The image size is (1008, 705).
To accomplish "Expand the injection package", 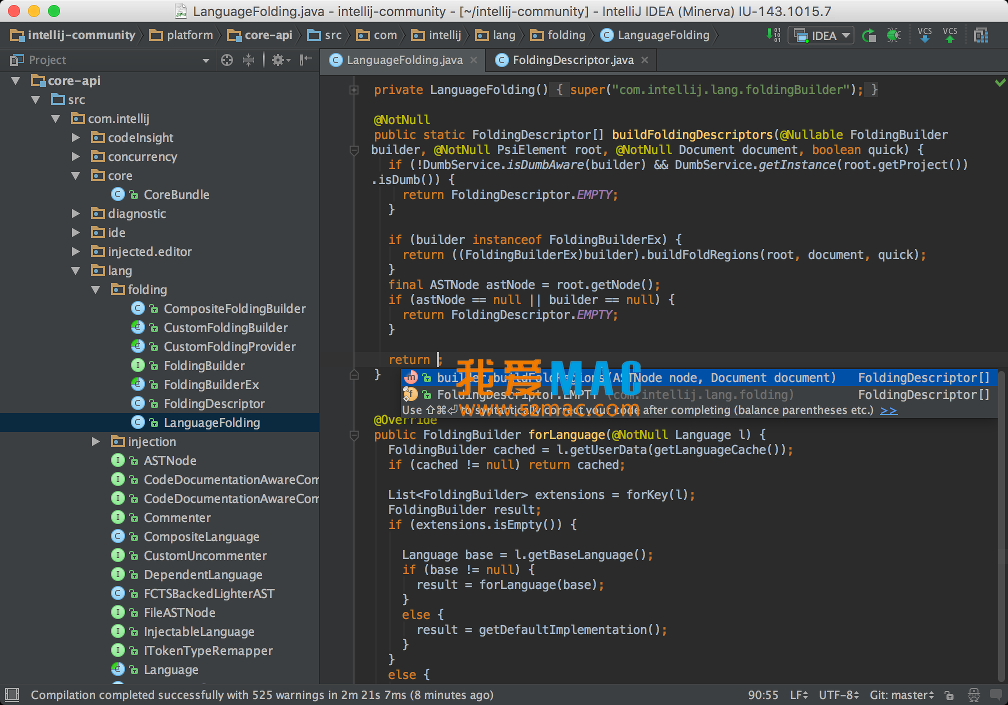I will pyautogui.click(x=96, y=442).
